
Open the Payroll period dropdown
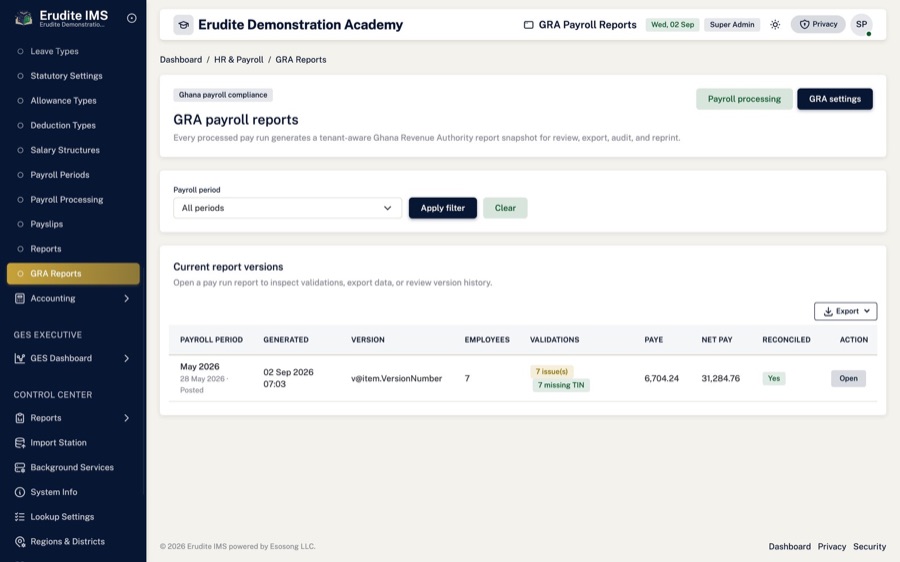287,208
